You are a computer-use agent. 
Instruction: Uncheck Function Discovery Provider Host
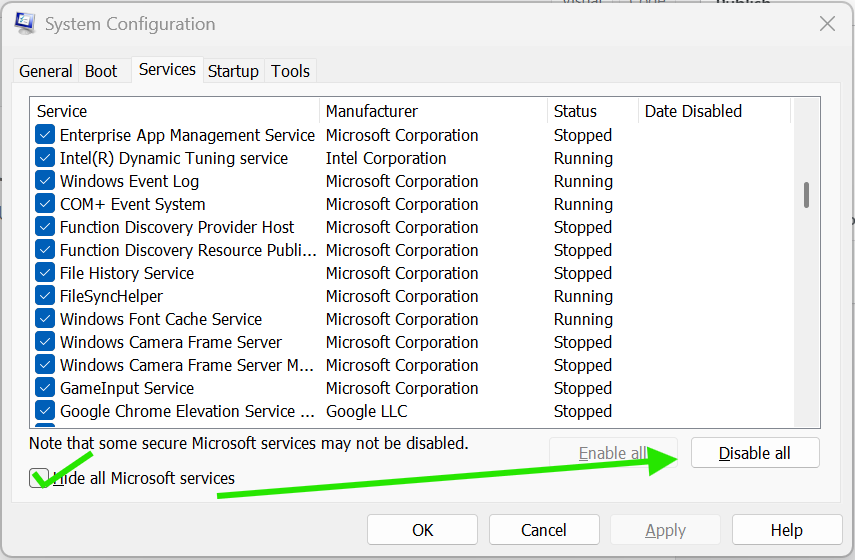[45, 226]
